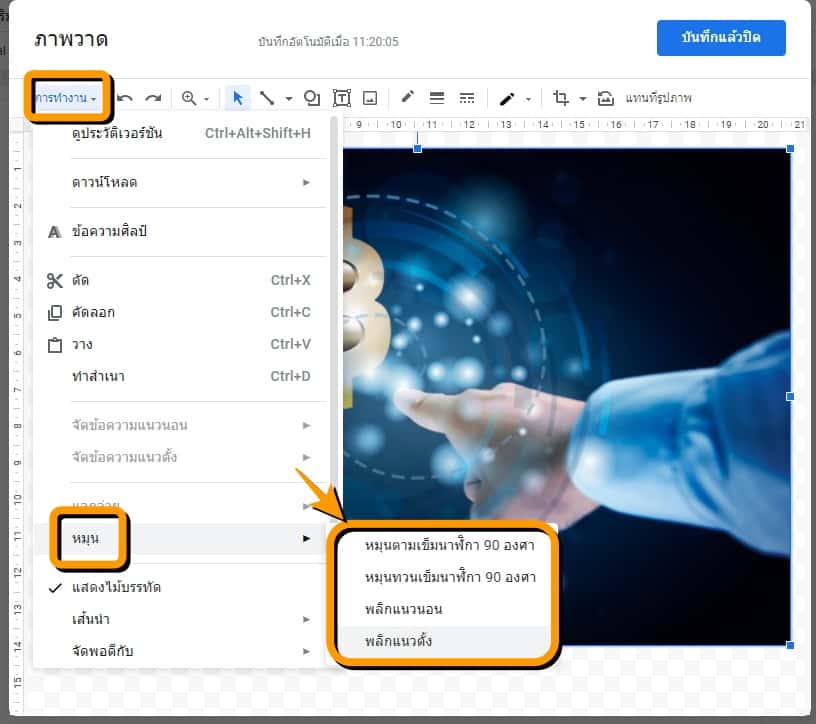Click the redo arrow icon
816x724 pixels.
click(153, 98)
